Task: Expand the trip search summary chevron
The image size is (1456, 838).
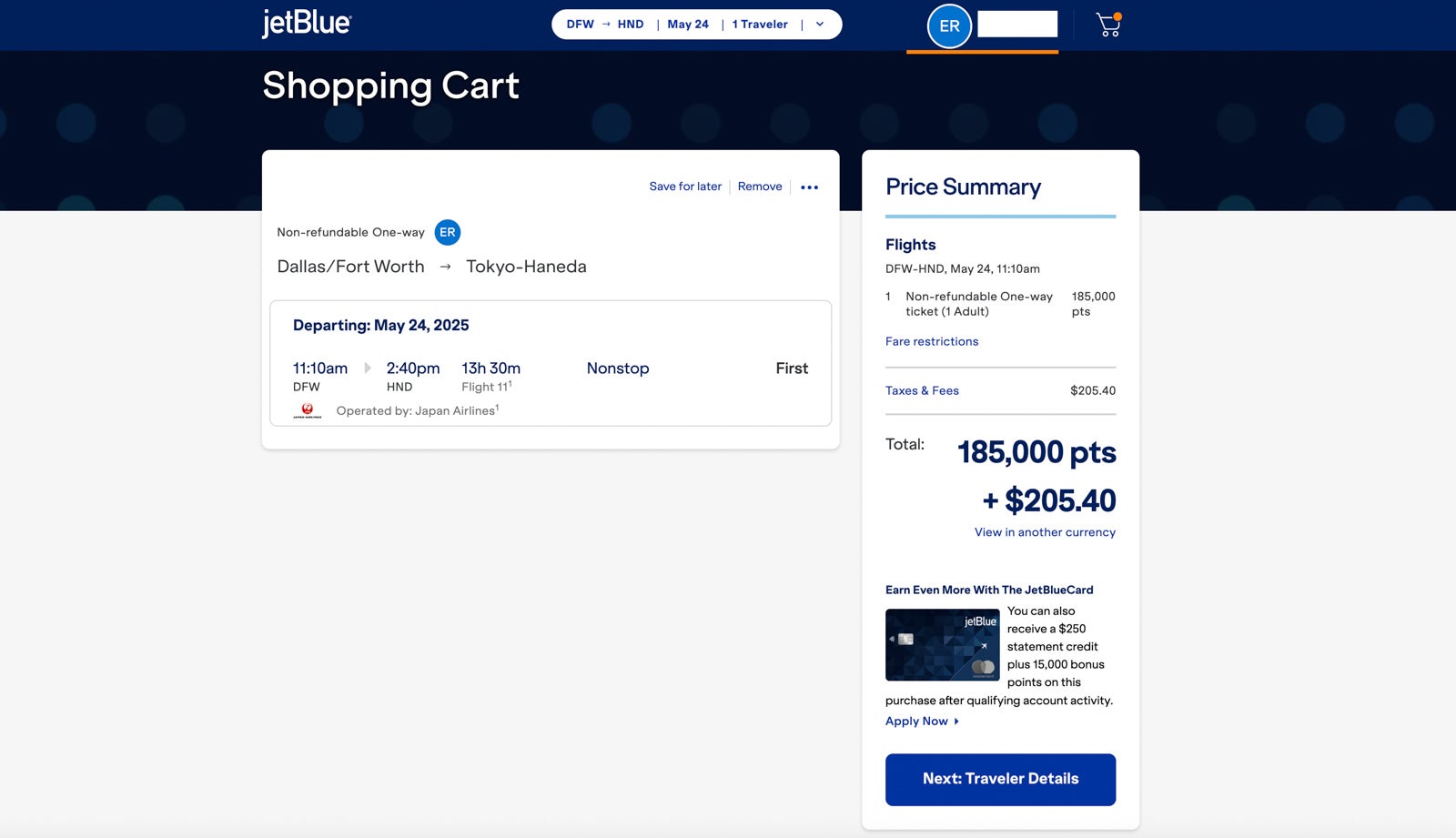Action: pos(820,25)
